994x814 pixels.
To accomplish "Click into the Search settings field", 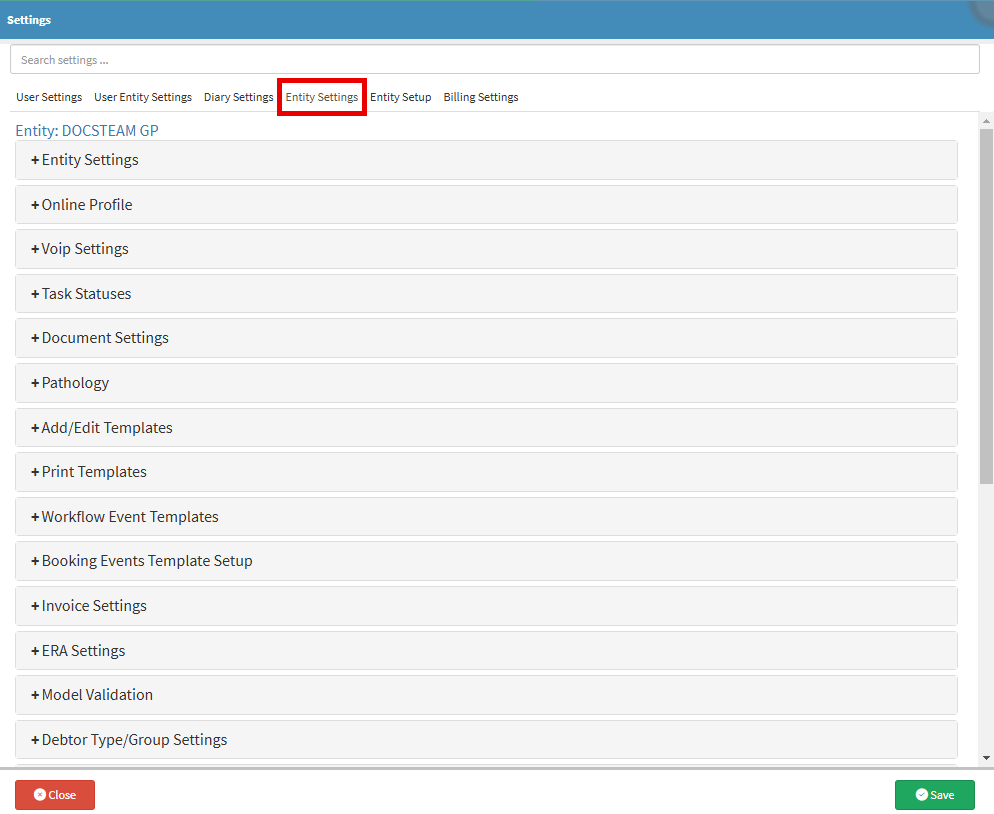I will pyautogui.click(x=494, y=60).
